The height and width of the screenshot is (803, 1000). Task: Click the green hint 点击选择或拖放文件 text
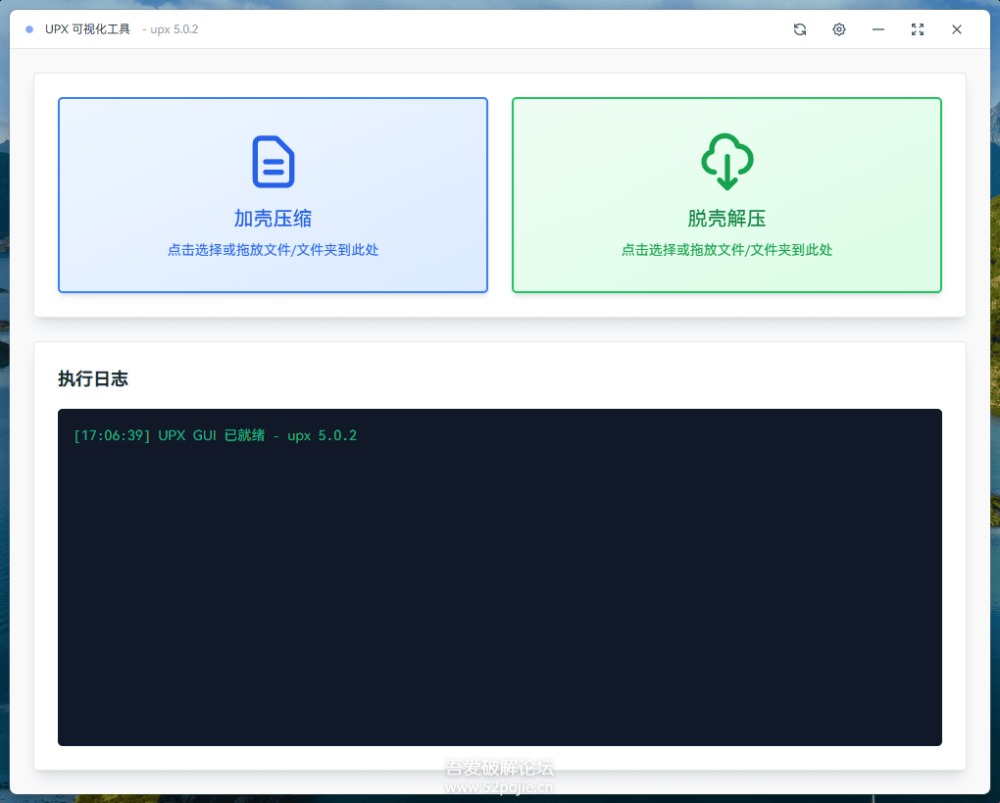(727, 250)
